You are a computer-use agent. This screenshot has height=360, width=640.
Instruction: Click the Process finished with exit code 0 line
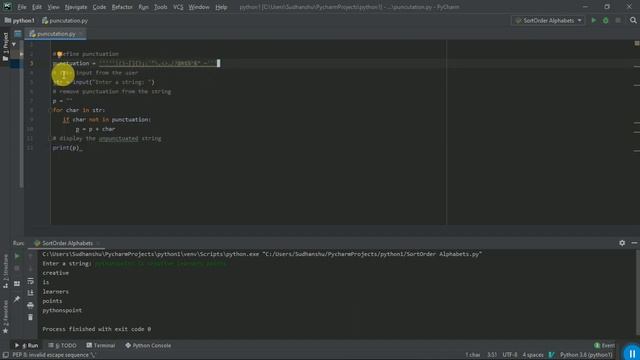(x=97, y=329)
